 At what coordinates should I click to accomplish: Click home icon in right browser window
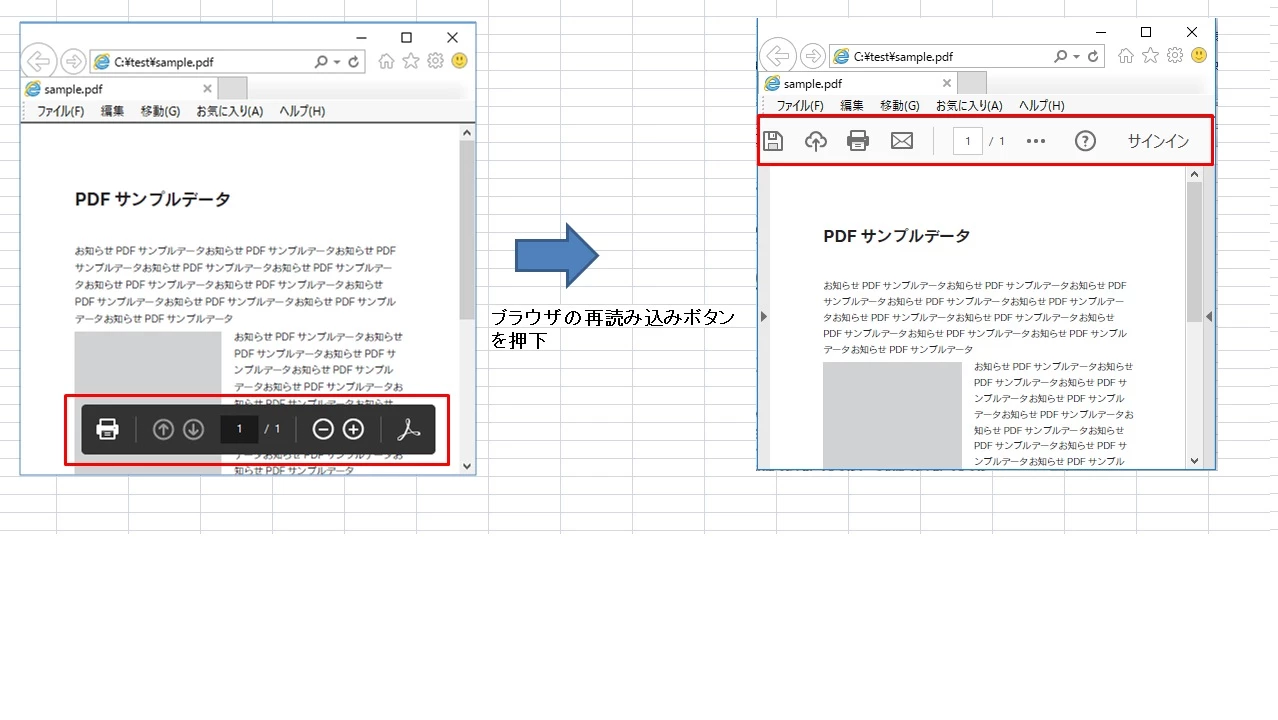pyautogui.click(x=1126, y=56)
